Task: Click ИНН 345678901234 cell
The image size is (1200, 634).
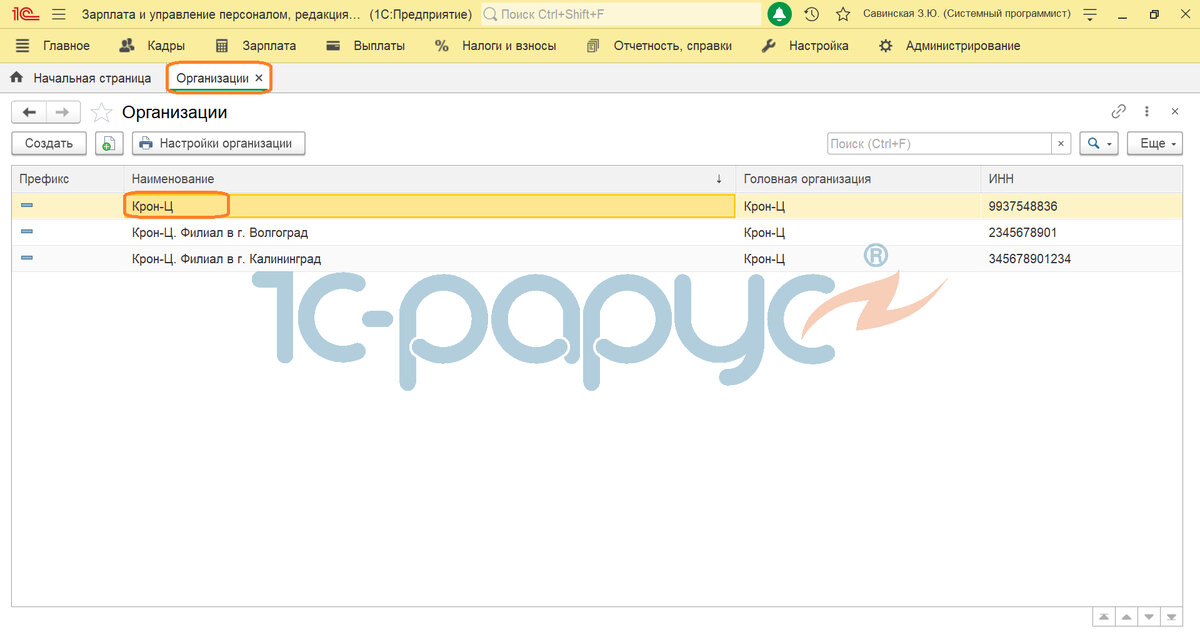Action: pyautogui.click(x=1081, y=258)
